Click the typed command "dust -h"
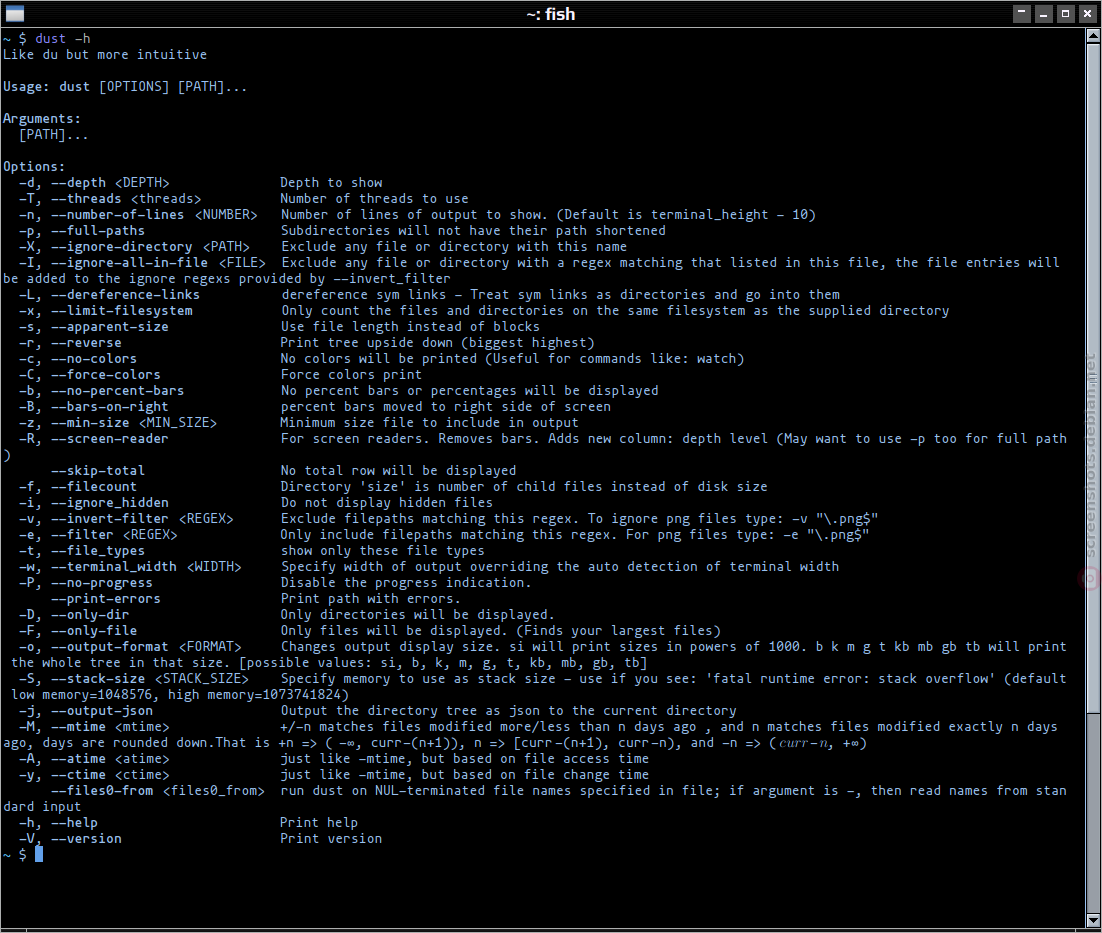Viewport: 1102px width, 933px height. click(63, 39)
